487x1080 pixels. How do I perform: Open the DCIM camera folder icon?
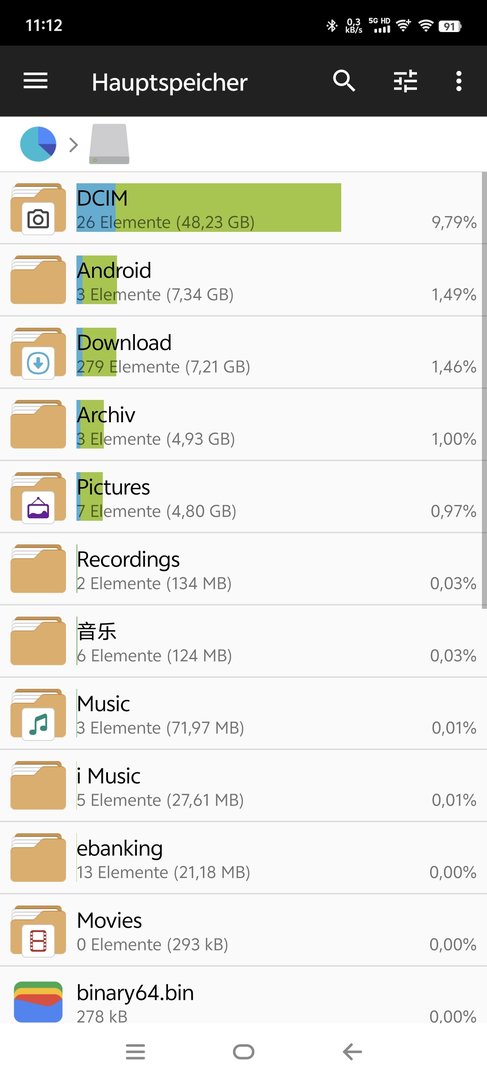click(x=38, y=208)
